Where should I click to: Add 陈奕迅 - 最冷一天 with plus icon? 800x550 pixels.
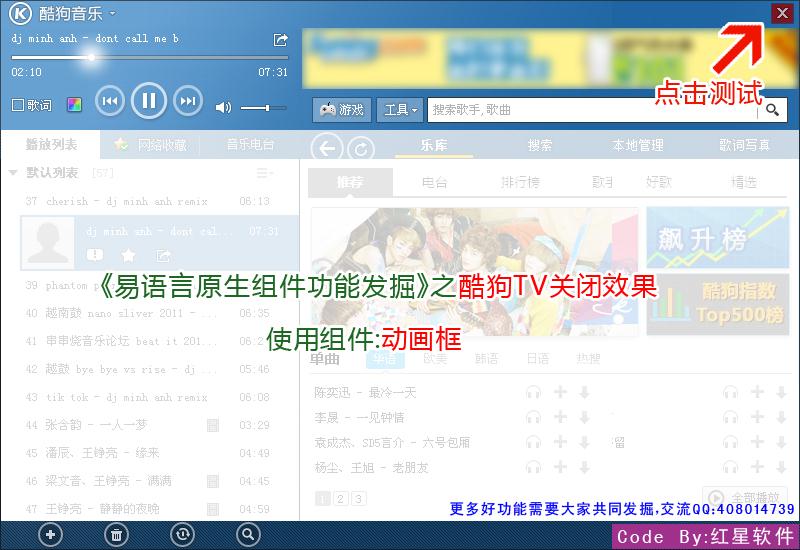pyautogui.click(x=560, y=392)
